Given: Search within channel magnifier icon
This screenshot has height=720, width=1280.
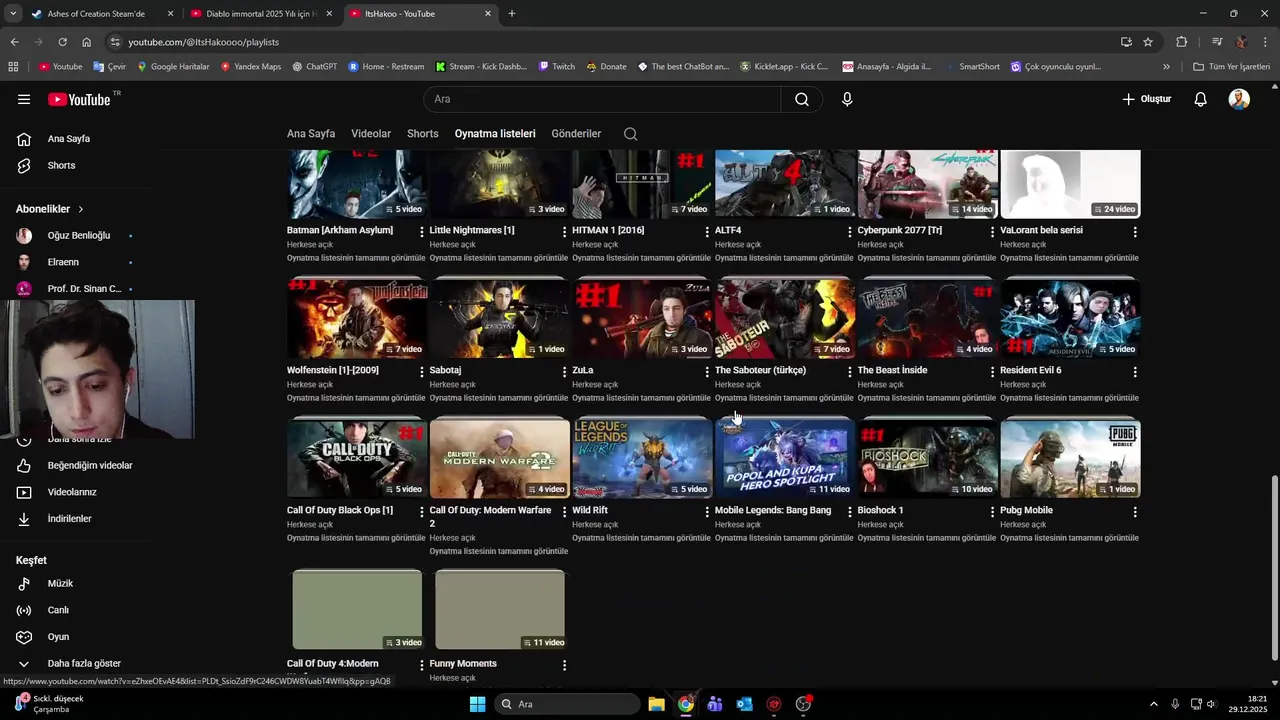Looking at the screenshot, I should (x=630, y=134).
